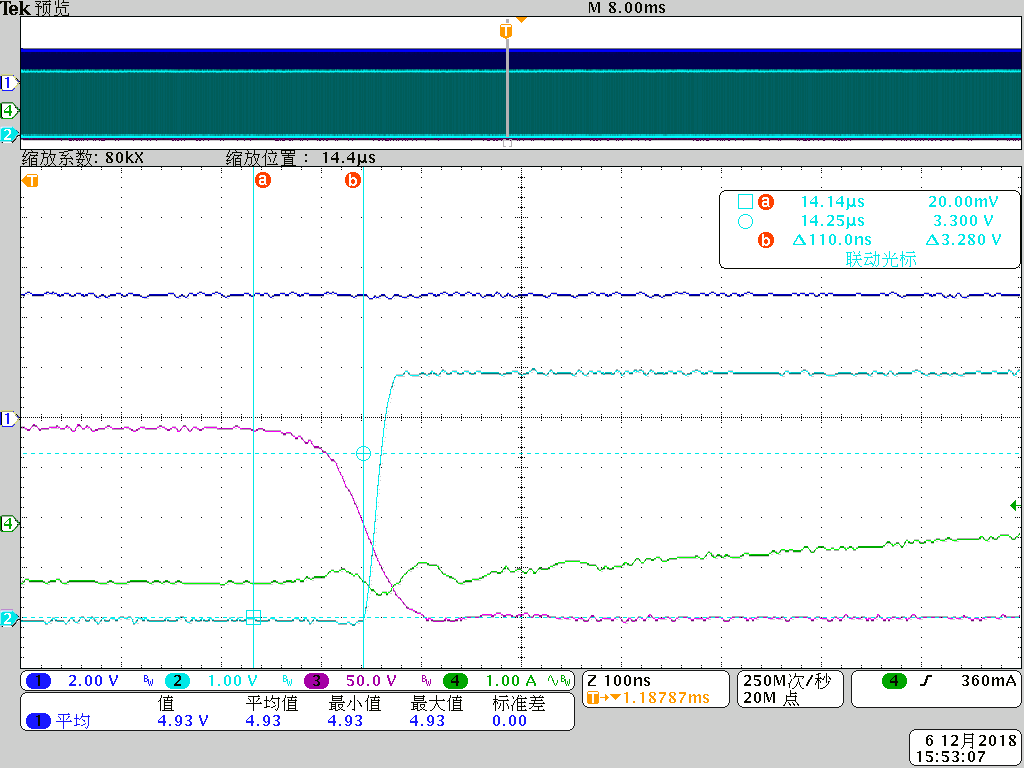Screen dimensions: 1024x768
Task: Click the Tek 预览 status label
Action: point(35,8)
